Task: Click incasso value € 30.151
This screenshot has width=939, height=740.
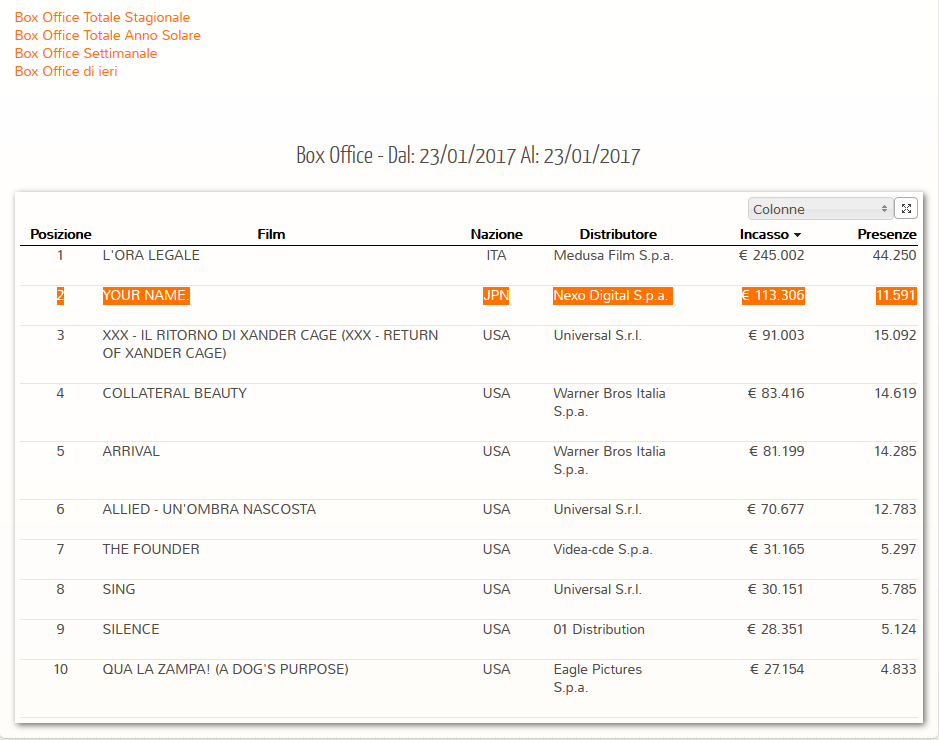Action: pyautogui.click(x=776, y=590)
